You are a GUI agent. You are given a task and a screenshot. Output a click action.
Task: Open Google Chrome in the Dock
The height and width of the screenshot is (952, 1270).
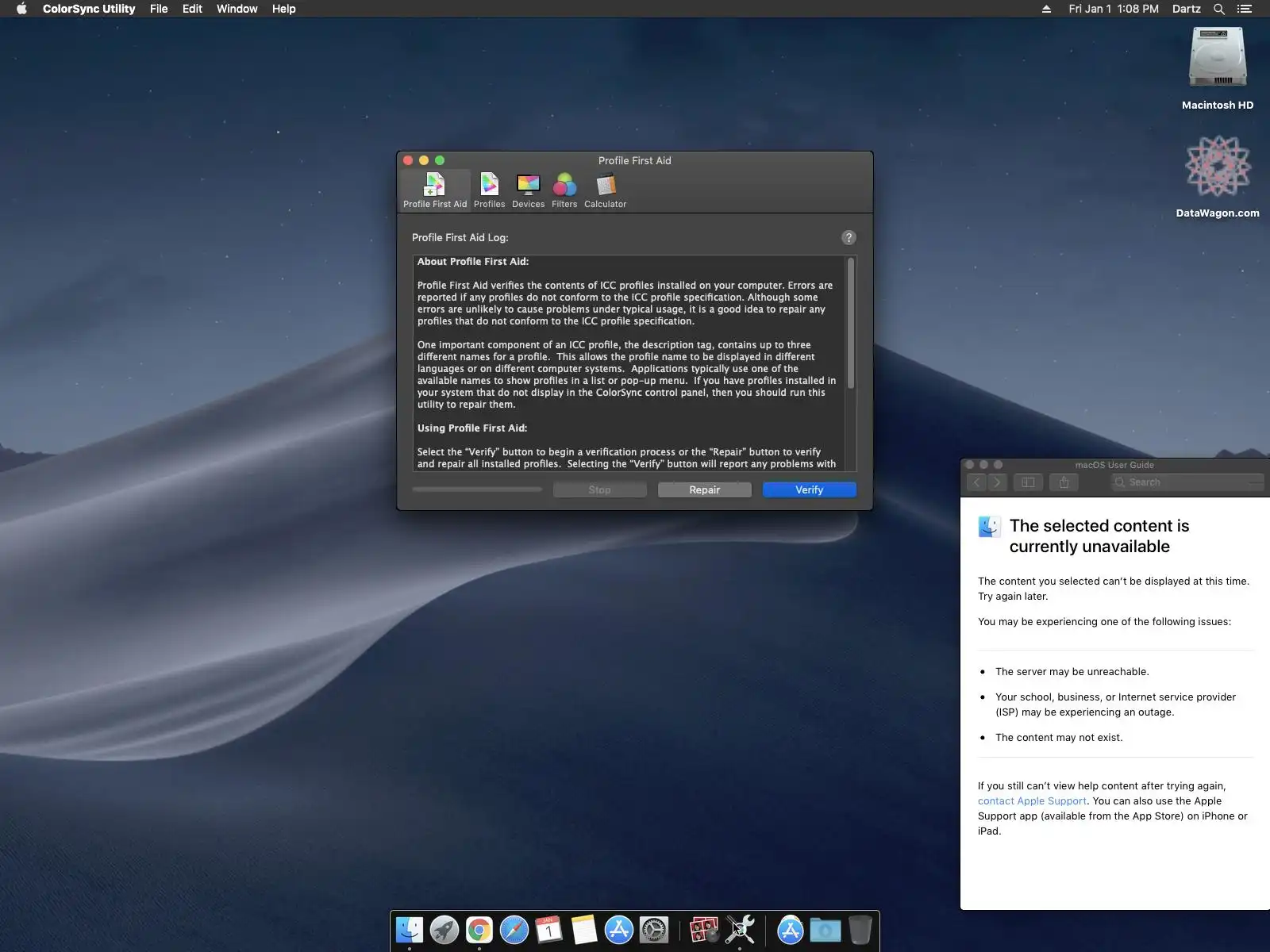coord(479,930)
